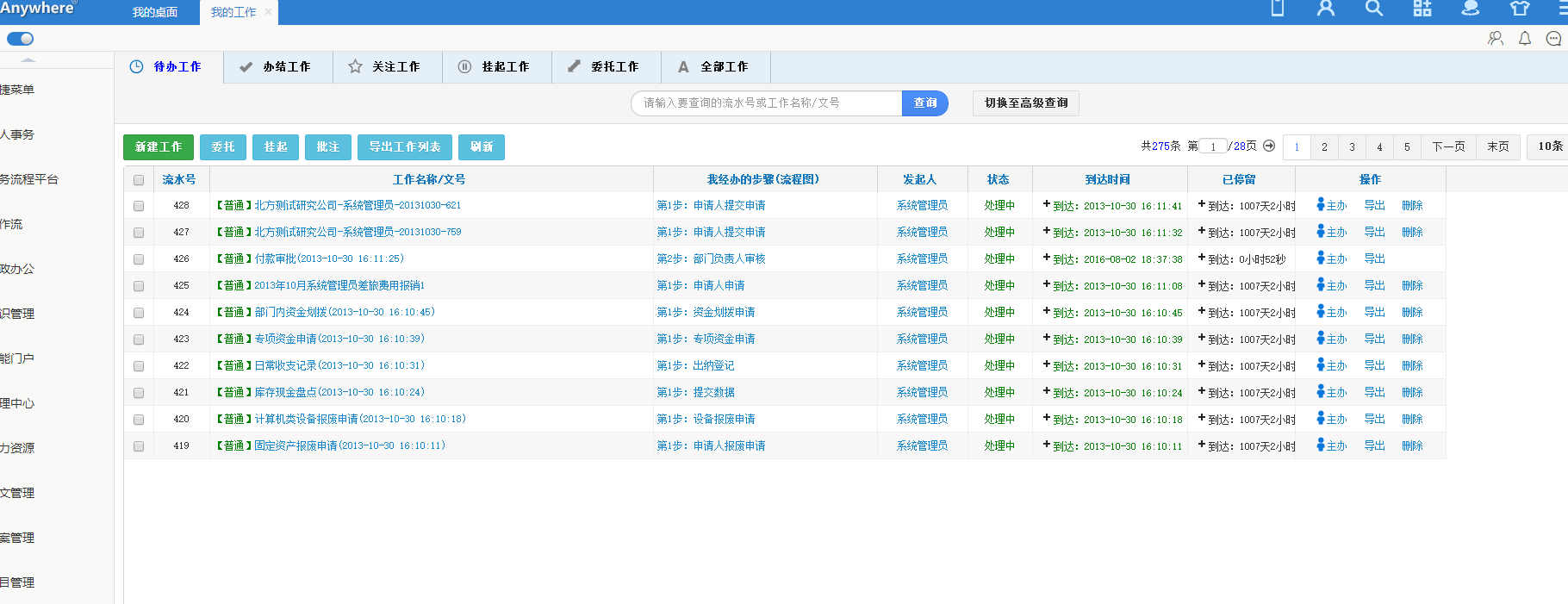Image resolution: width=1568 pixels, height=604 pixels.
Task: Open the search magnifier icon in header
Action: [x=1374, y=9]
